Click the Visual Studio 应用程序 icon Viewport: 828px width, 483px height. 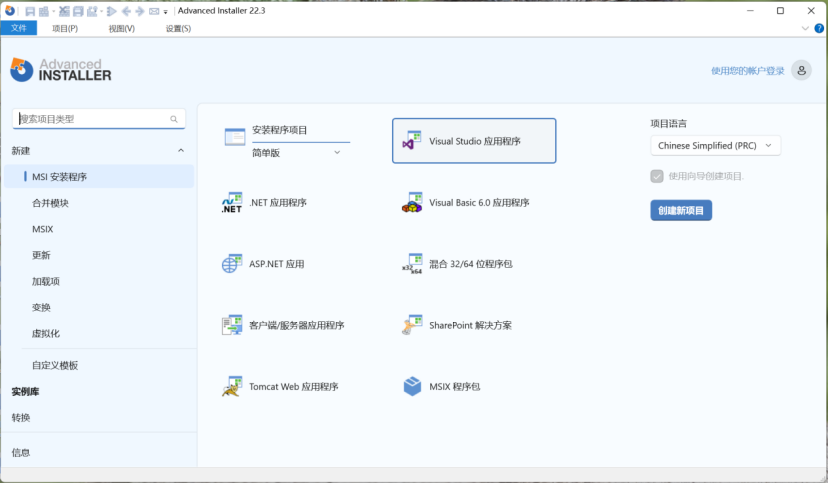[x=411, y=141]
